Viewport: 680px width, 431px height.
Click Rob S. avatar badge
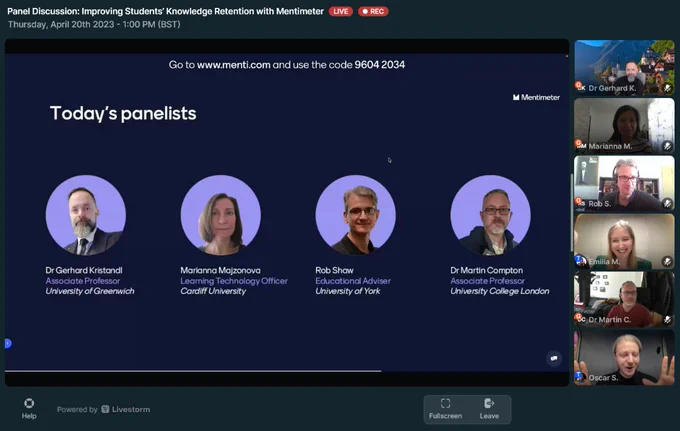580,202
